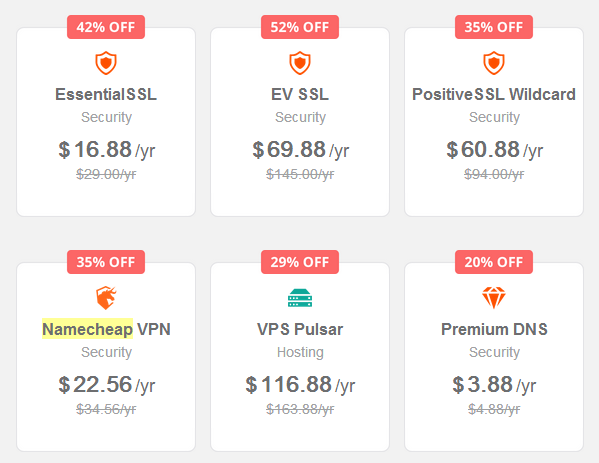The width and height of the screenshot is (599, 463).
Task: Click the VPS Pulsar server icon
Action: tap(300, 298)
